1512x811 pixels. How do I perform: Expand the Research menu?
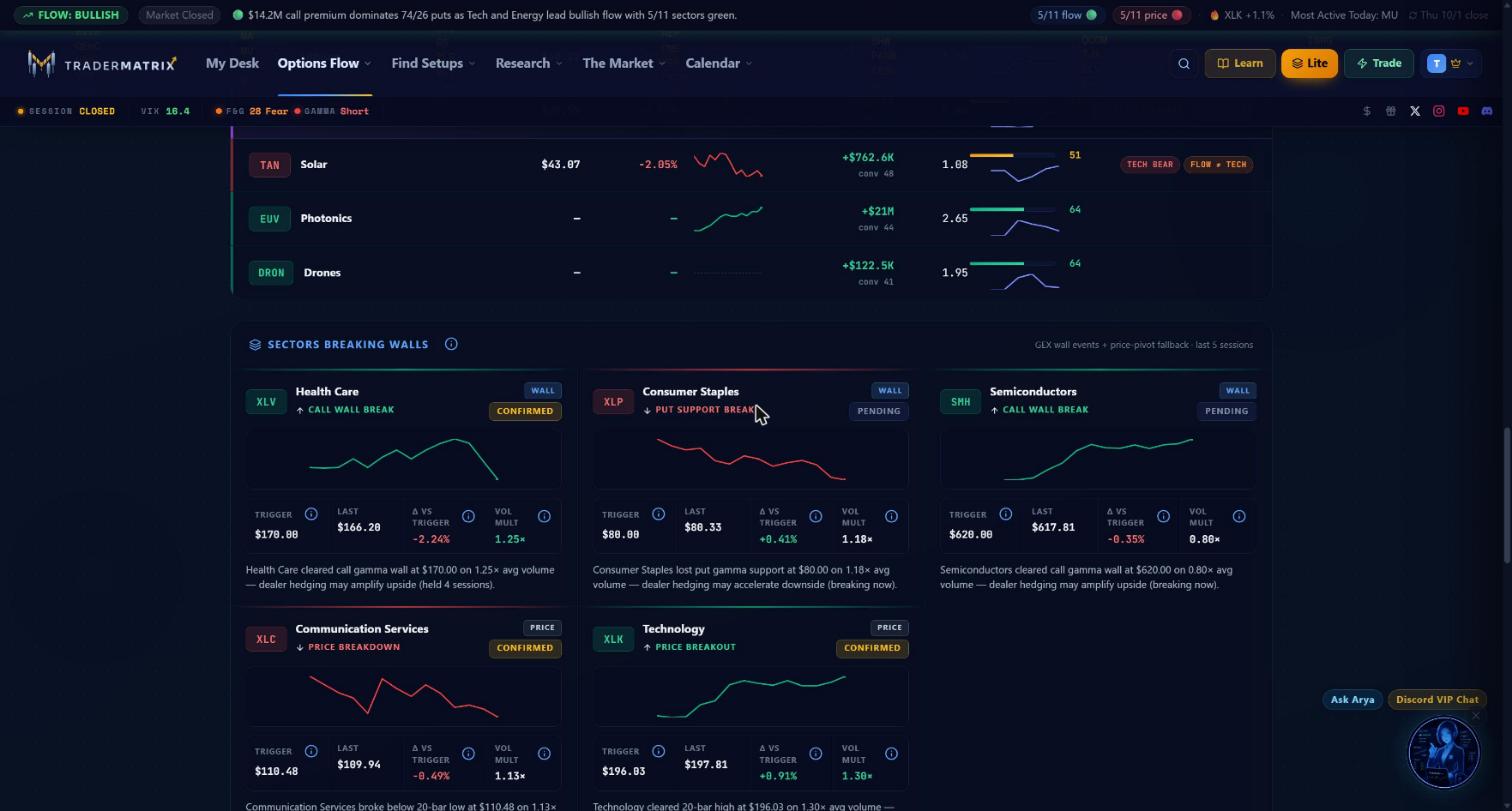pyautogui.click(x=528, y=63)
